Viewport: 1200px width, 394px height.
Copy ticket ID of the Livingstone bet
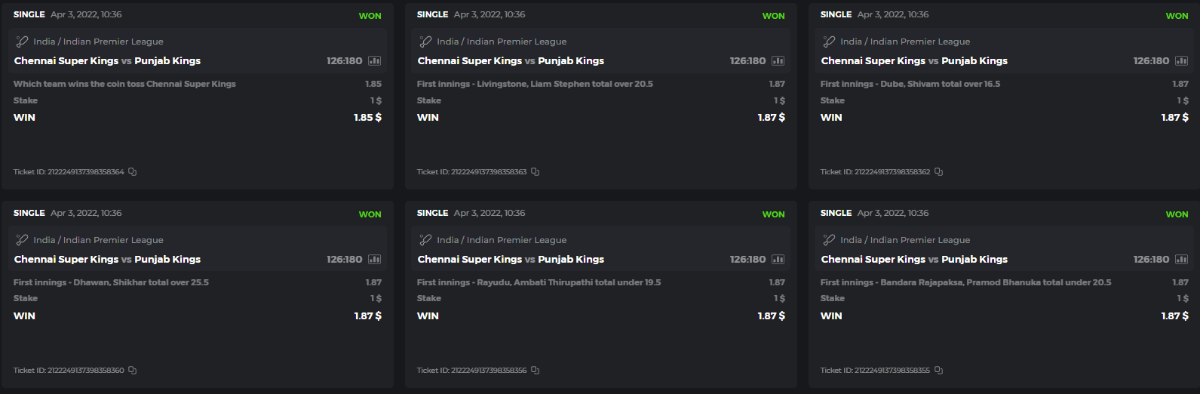(535, 172)
